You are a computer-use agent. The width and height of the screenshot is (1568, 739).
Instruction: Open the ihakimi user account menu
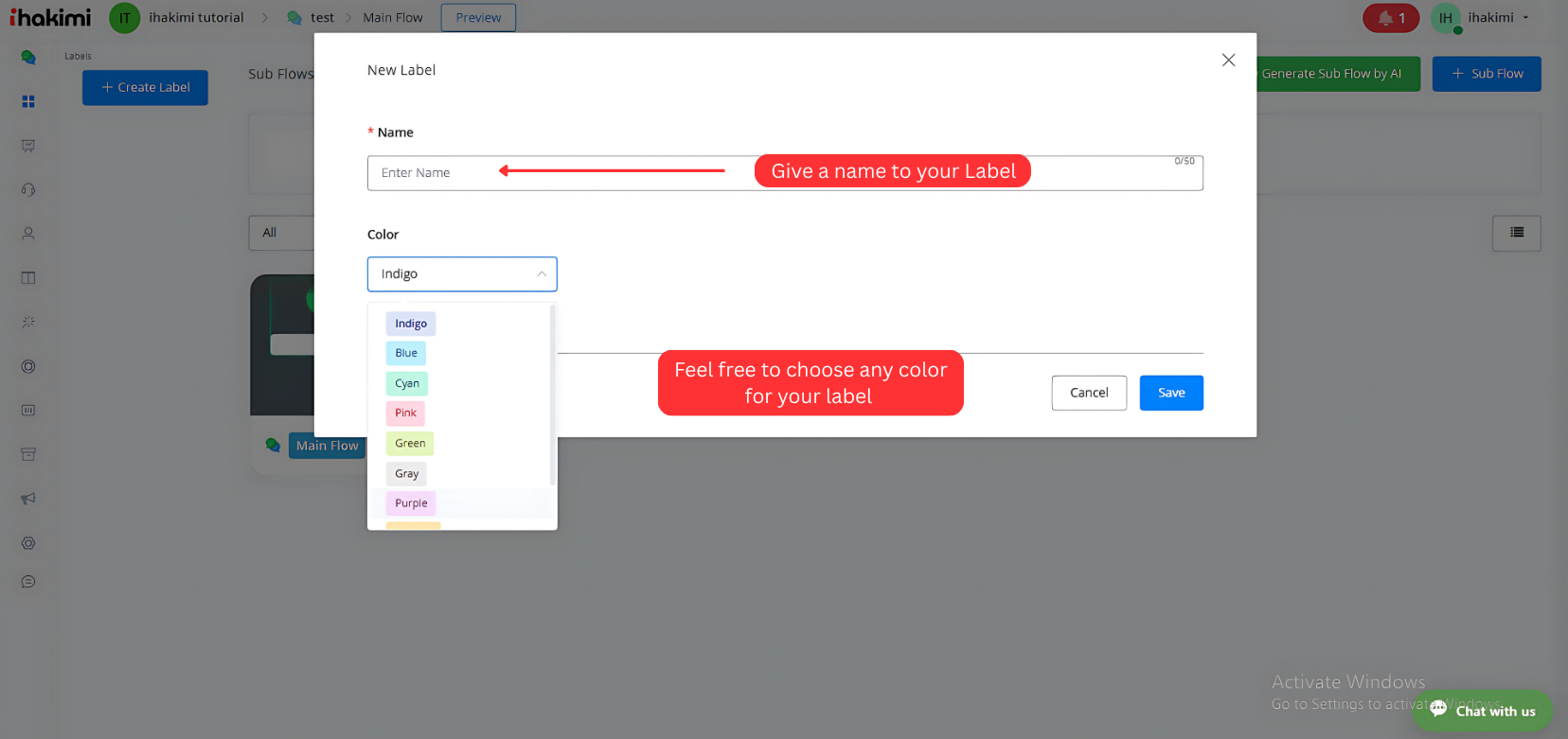pyautogui.click(x=1497, y=18)
